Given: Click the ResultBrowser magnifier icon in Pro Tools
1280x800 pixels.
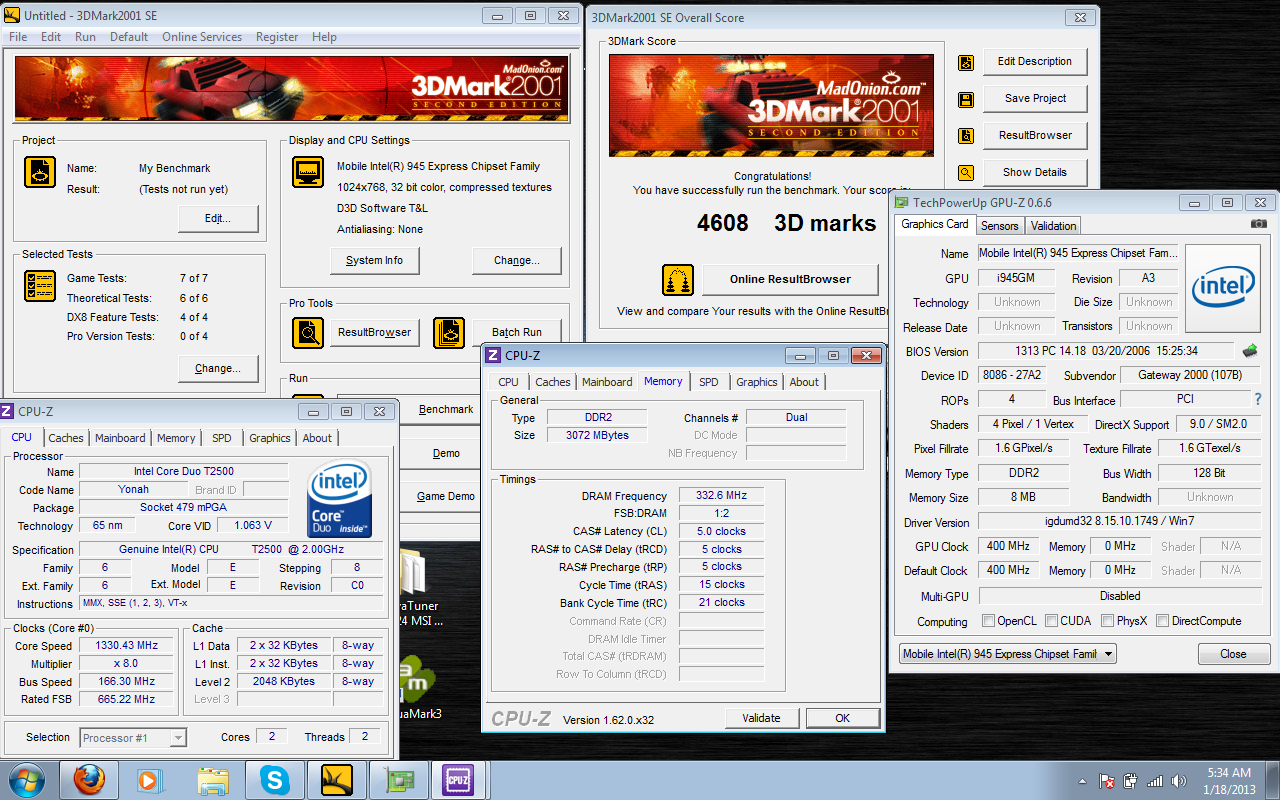Looking at the screenshot, I should [x=308, y=333].
